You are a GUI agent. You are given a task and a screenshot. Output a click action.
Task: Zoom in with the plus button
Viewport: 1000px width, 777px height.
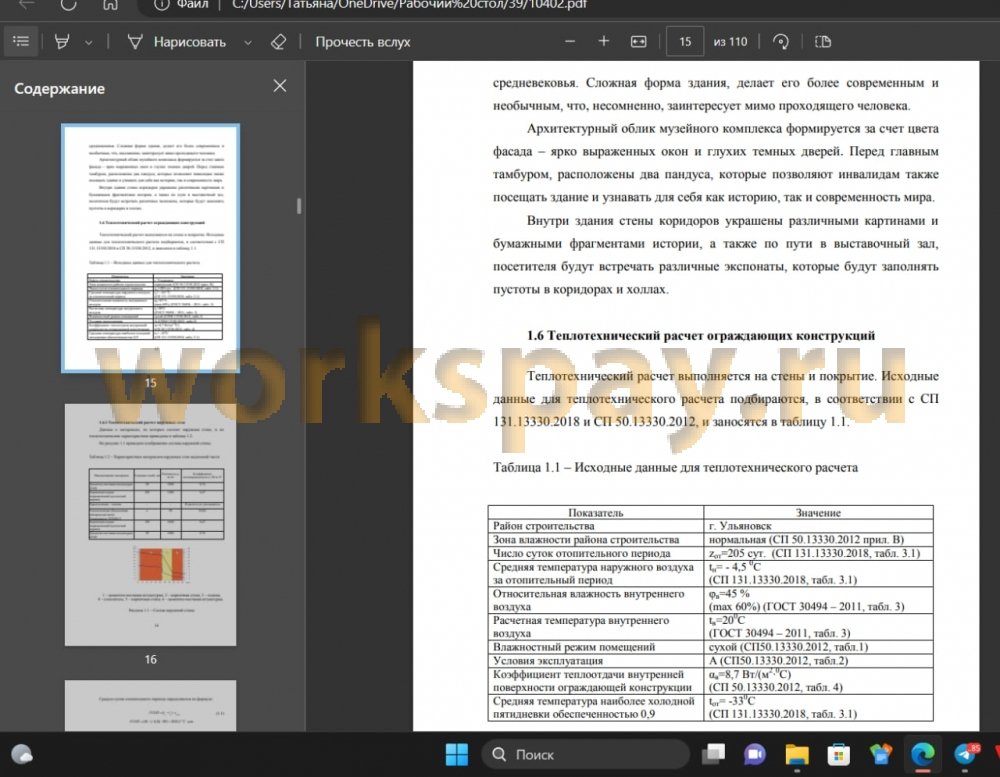click(603, 41)
